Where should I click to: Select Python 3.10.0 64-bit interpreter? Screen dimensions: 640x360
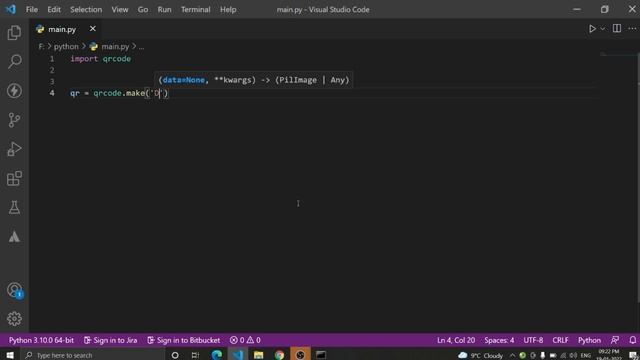[41, 340]
